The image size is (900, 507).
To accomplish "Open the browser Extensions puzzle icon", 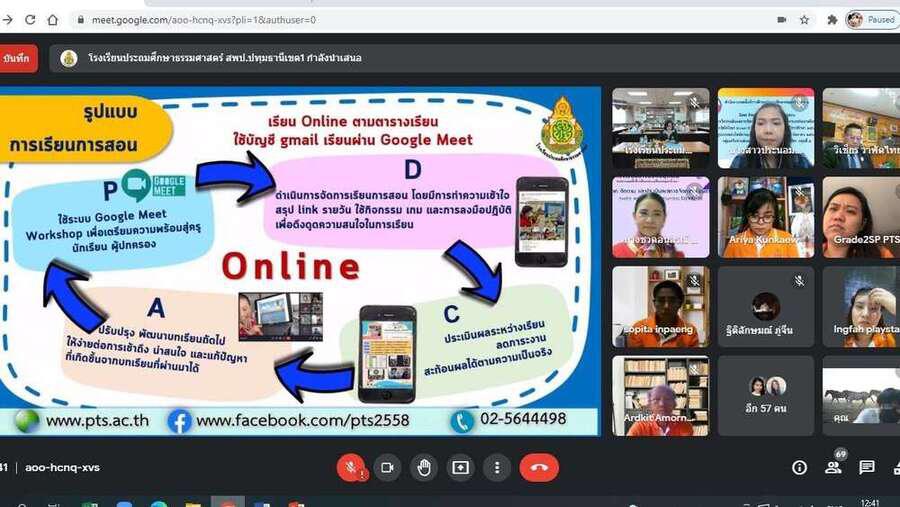I will coord(831,19).
